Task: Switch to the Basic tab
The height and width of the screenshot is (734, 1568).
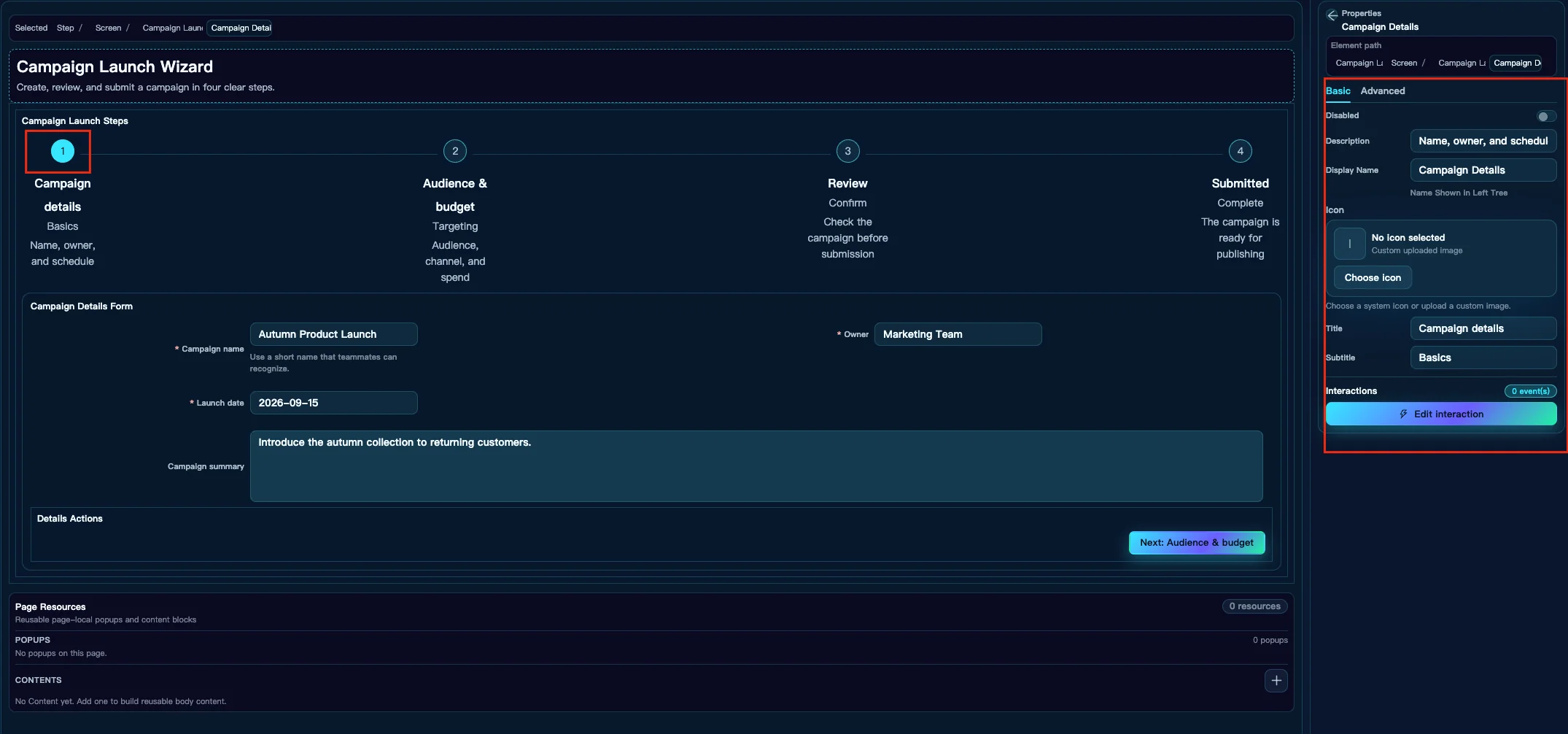Action: click(1338, 90)
